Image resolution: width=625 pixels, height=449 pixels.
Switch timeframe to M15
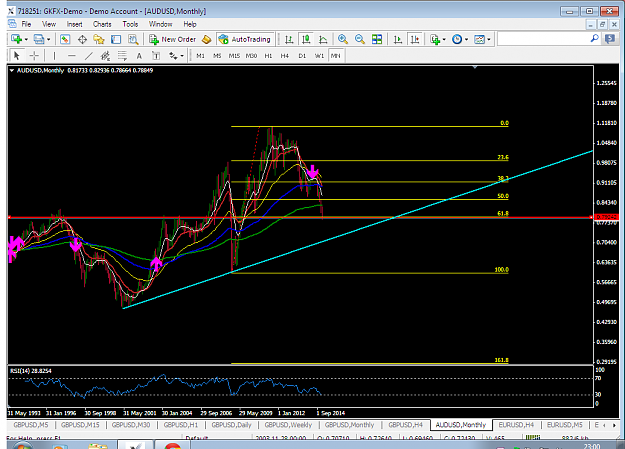(234, 56)
